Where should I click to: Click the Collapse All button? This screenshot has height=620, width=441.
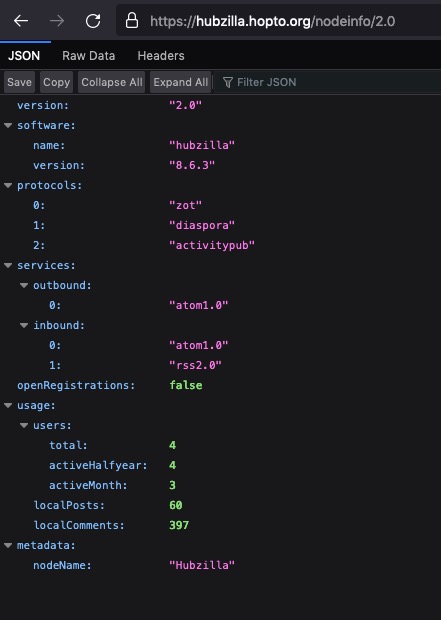coord(112,82)
